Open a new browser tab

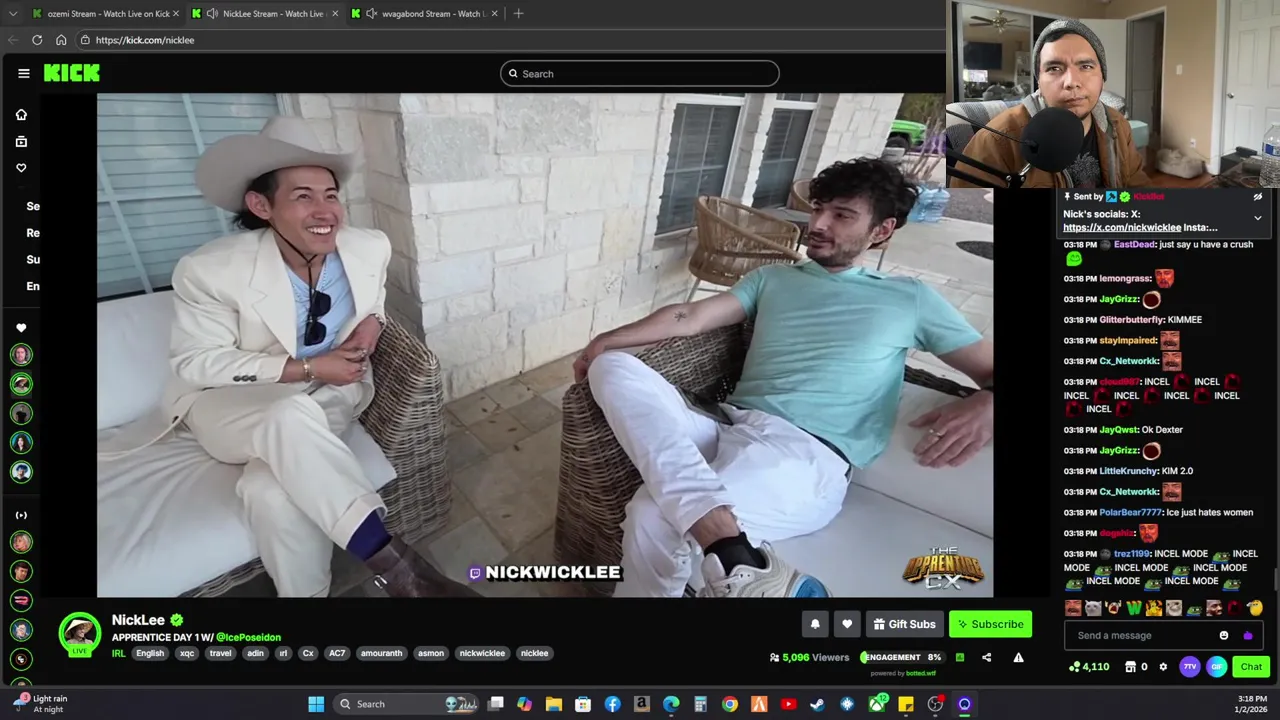point(518,13)
